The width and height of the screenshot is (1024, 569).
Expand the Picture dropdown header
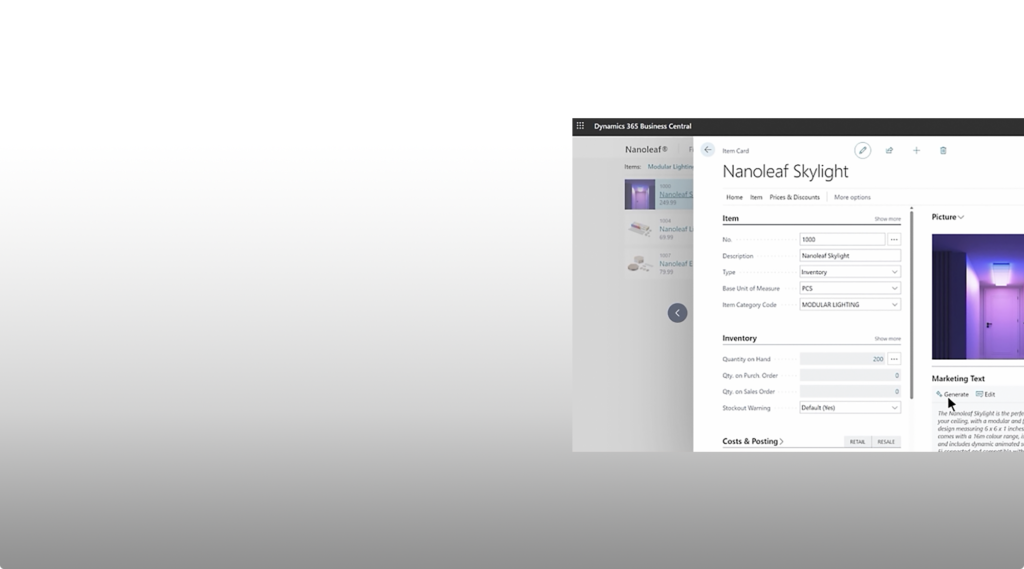[x=947, y=217]
